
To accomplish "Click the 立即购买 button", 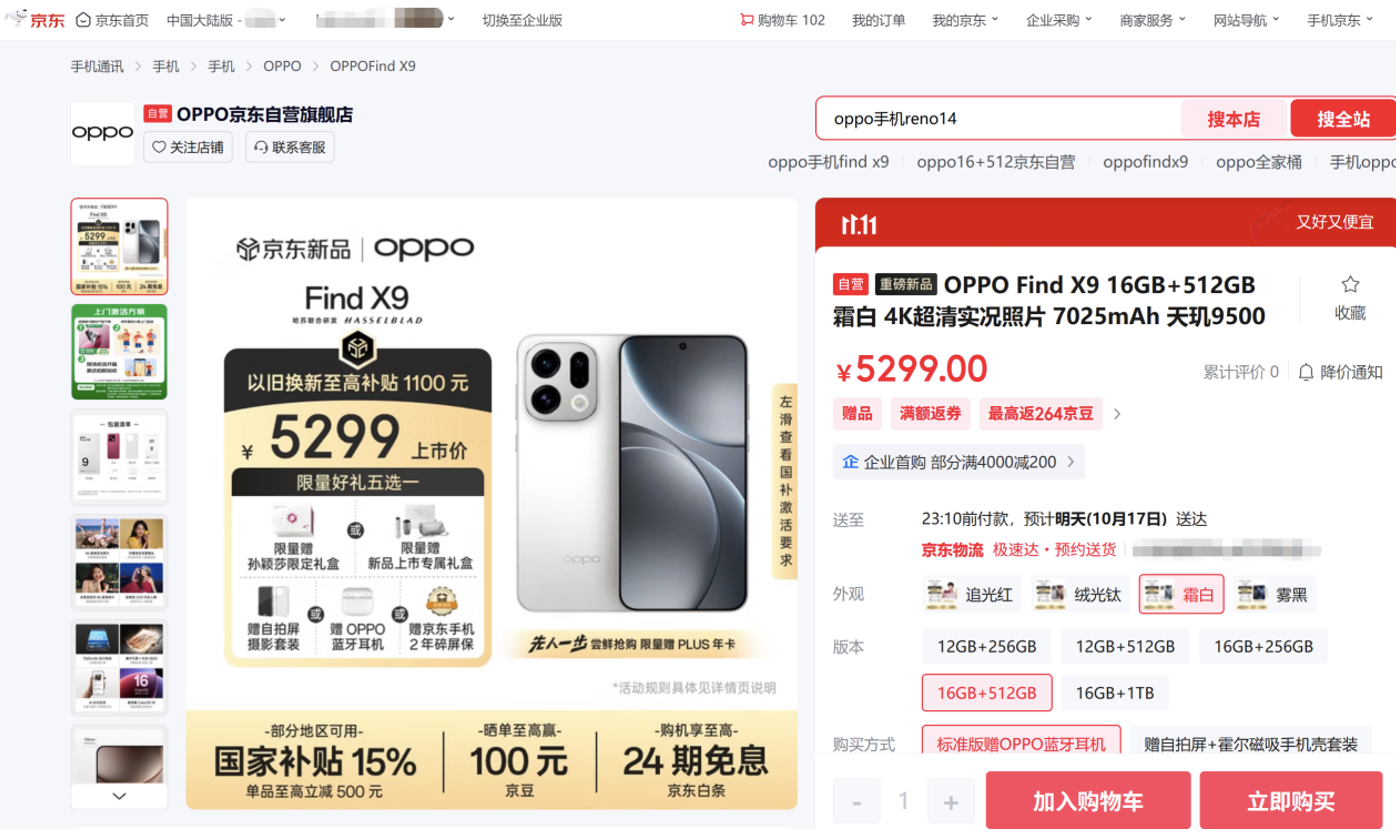I will point(1291,801).
